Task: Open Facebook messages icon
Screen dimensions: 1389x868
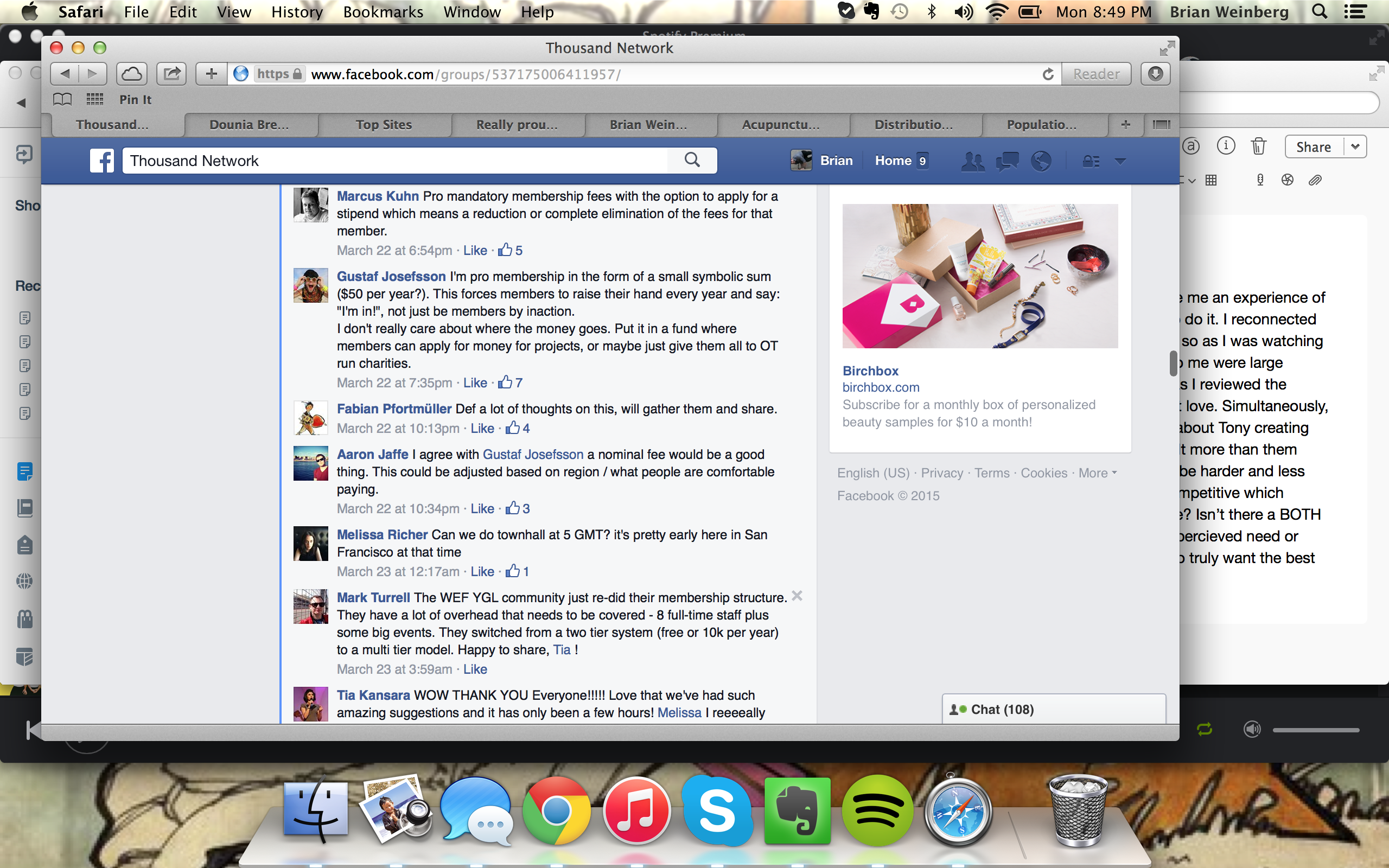Action: (x=1008, y=161)
